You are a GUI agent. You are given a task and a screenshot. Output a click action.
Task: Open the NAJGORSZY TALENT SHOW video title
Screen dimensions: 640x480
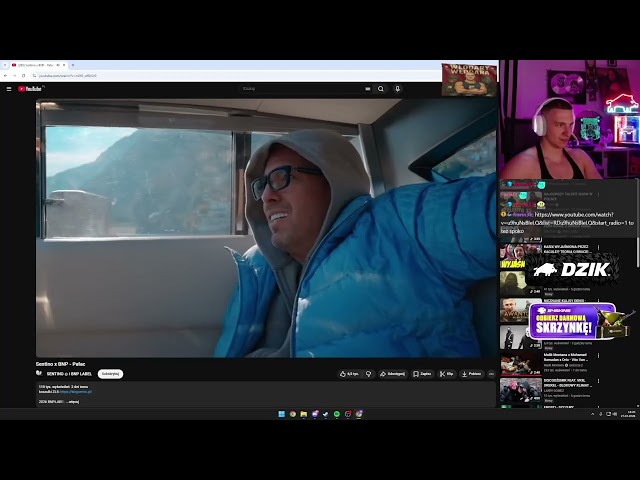(x=568, y=196)
